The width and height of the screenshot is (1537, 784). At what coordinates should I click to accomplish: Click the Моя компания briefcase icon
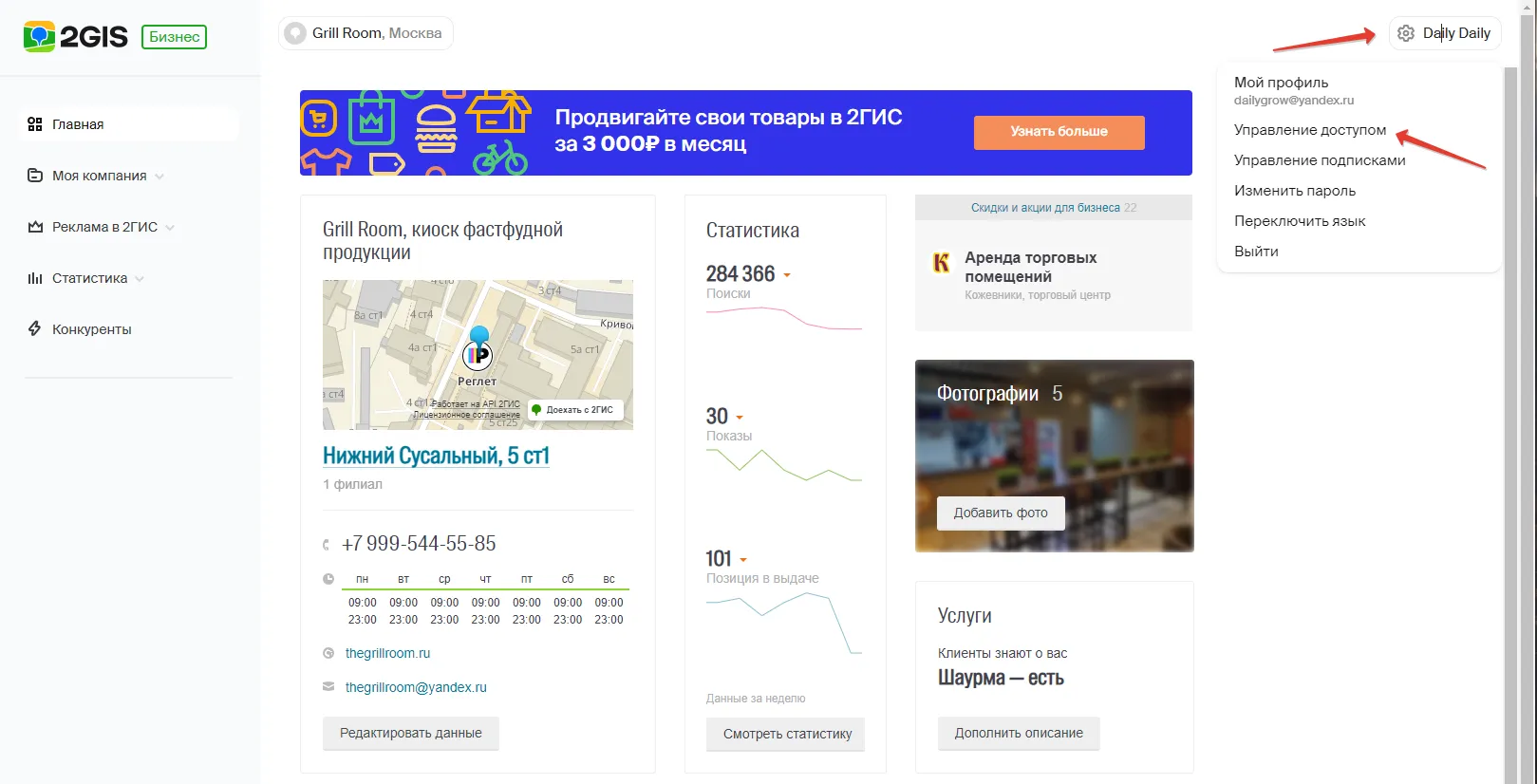click(x=35, y=176)
